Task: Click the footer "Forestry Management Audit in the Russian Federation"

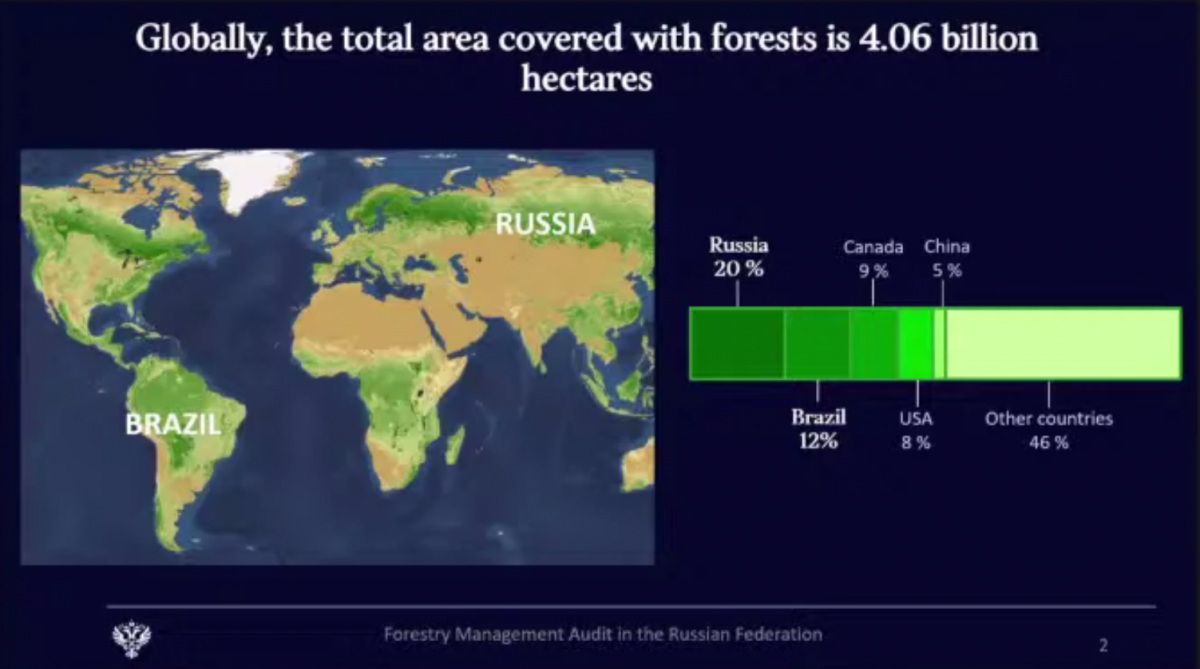Action: tap(604, 634)
